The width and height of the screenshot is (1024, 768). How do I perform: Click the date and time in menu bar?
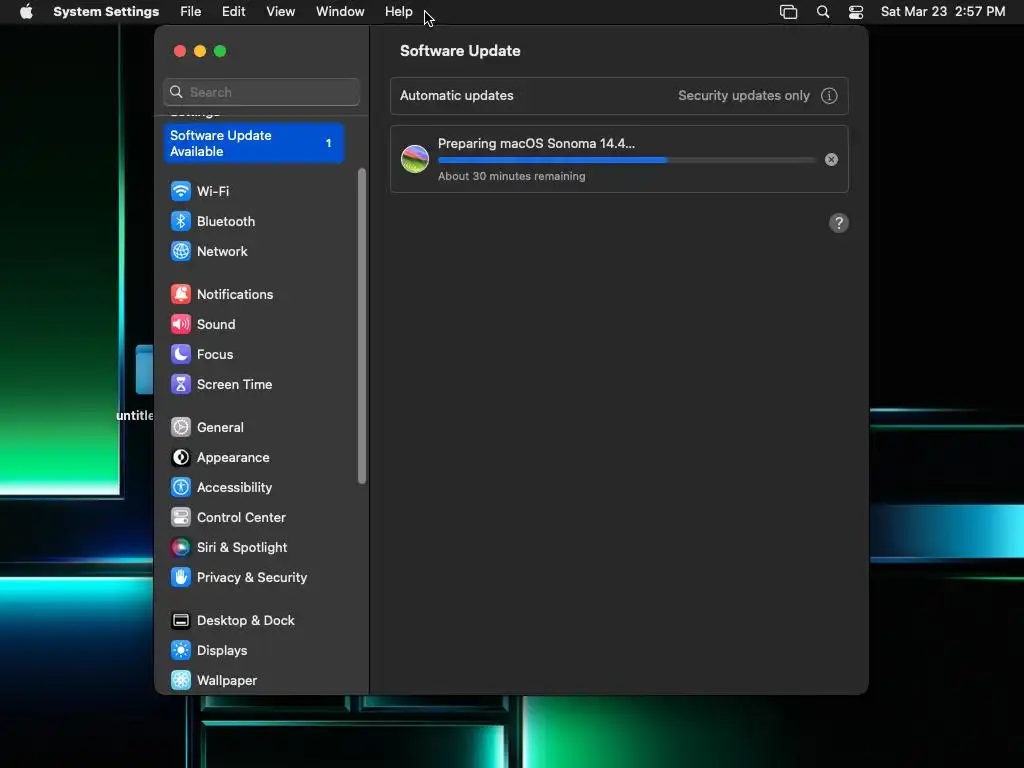[943, 12]
